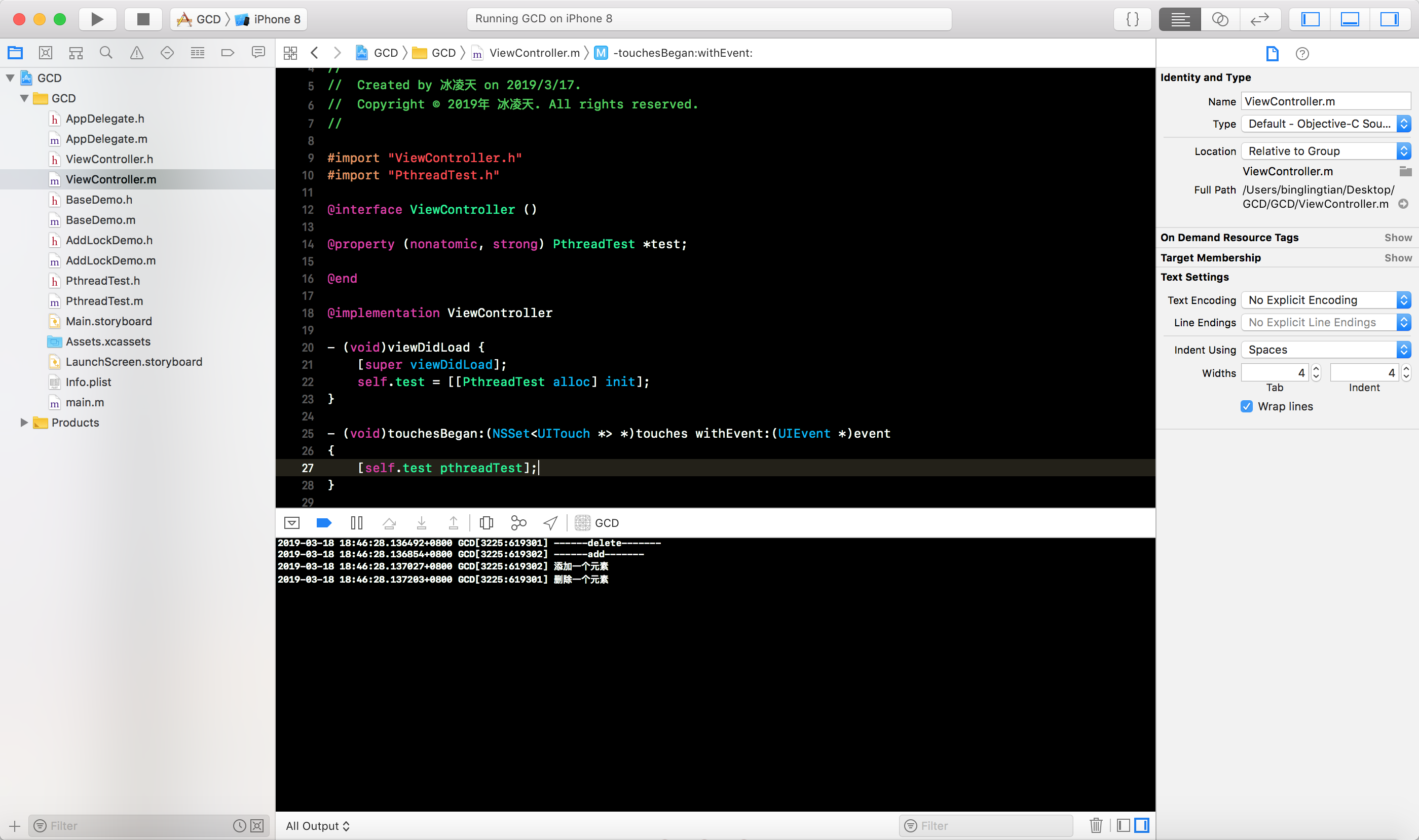This screenshot has width=1419, height=840.
Task: Show the Assistant editor
Action: 1220,19
